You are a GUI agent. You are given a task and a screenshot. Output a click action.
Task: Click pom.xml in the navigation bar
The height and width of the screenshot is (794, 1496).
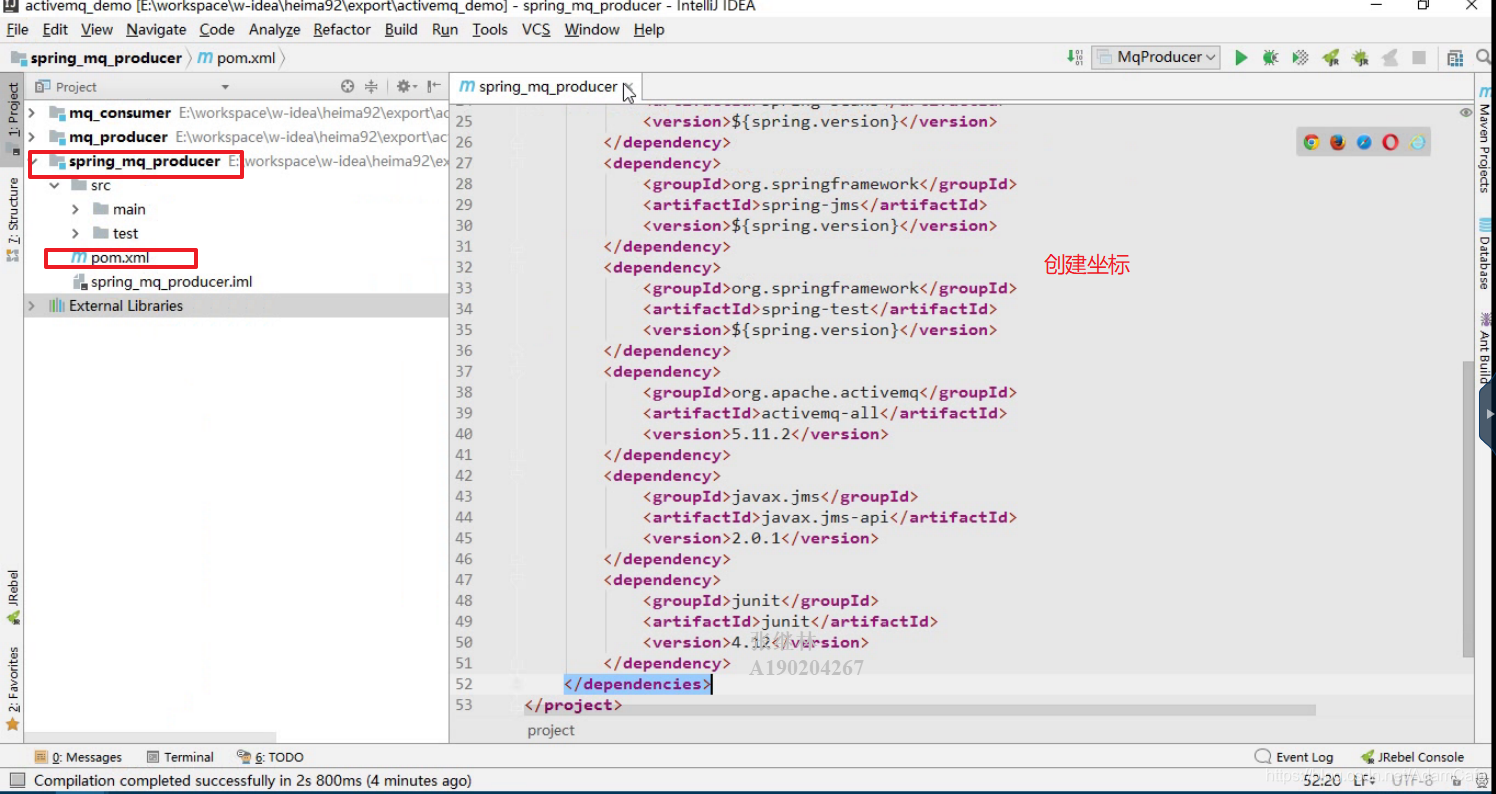click(237, 58)
